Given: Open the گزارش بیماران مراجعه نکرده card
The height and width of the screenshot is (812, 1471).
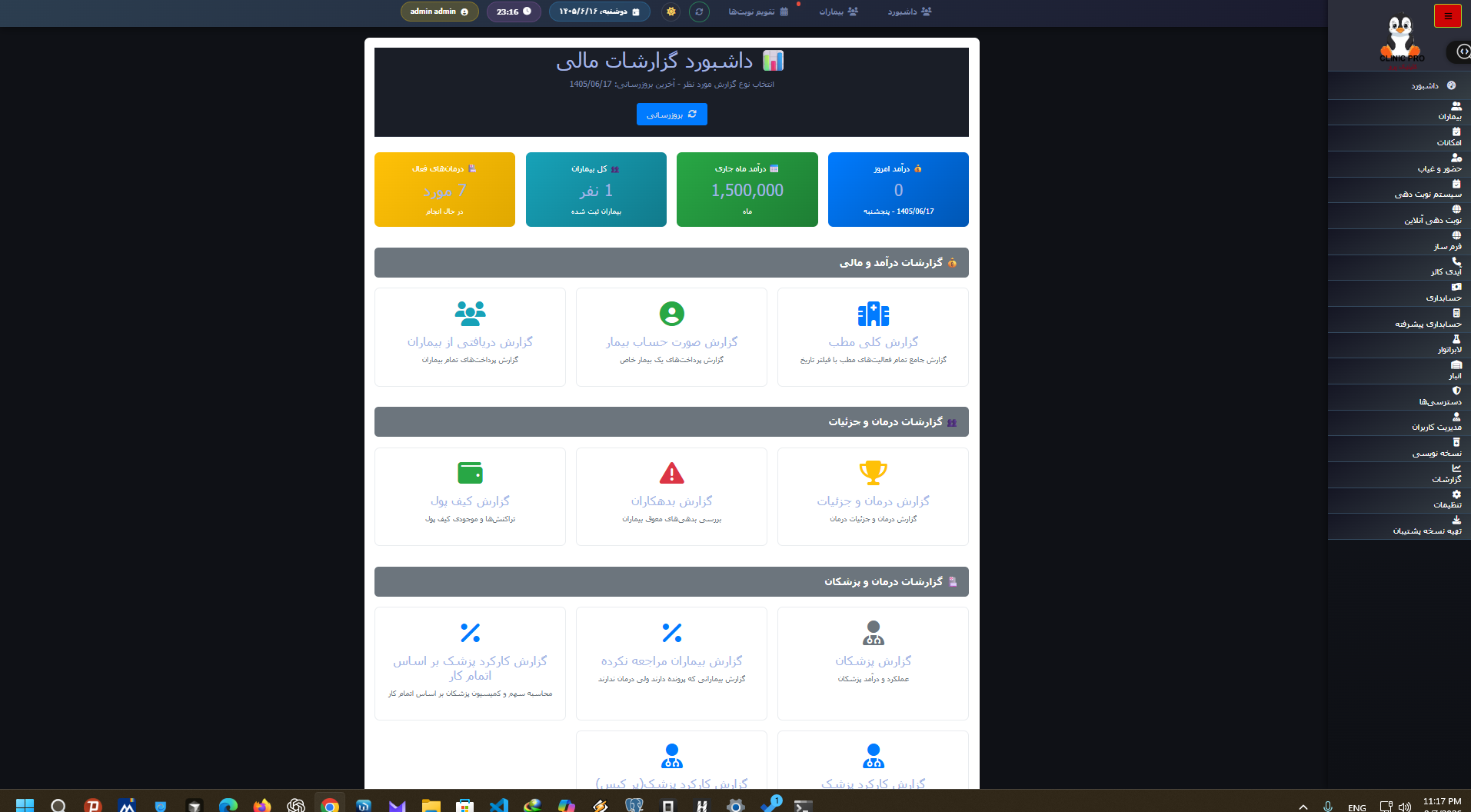Looking at the screenshot, I should click(x=671, y=664).
